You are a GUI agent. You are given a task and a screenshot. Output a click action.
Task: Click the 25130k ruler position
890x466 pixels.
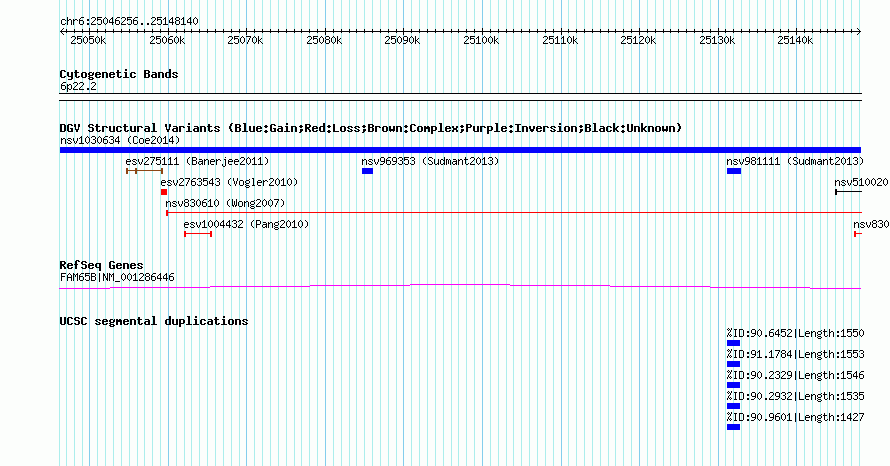[717, 40]
